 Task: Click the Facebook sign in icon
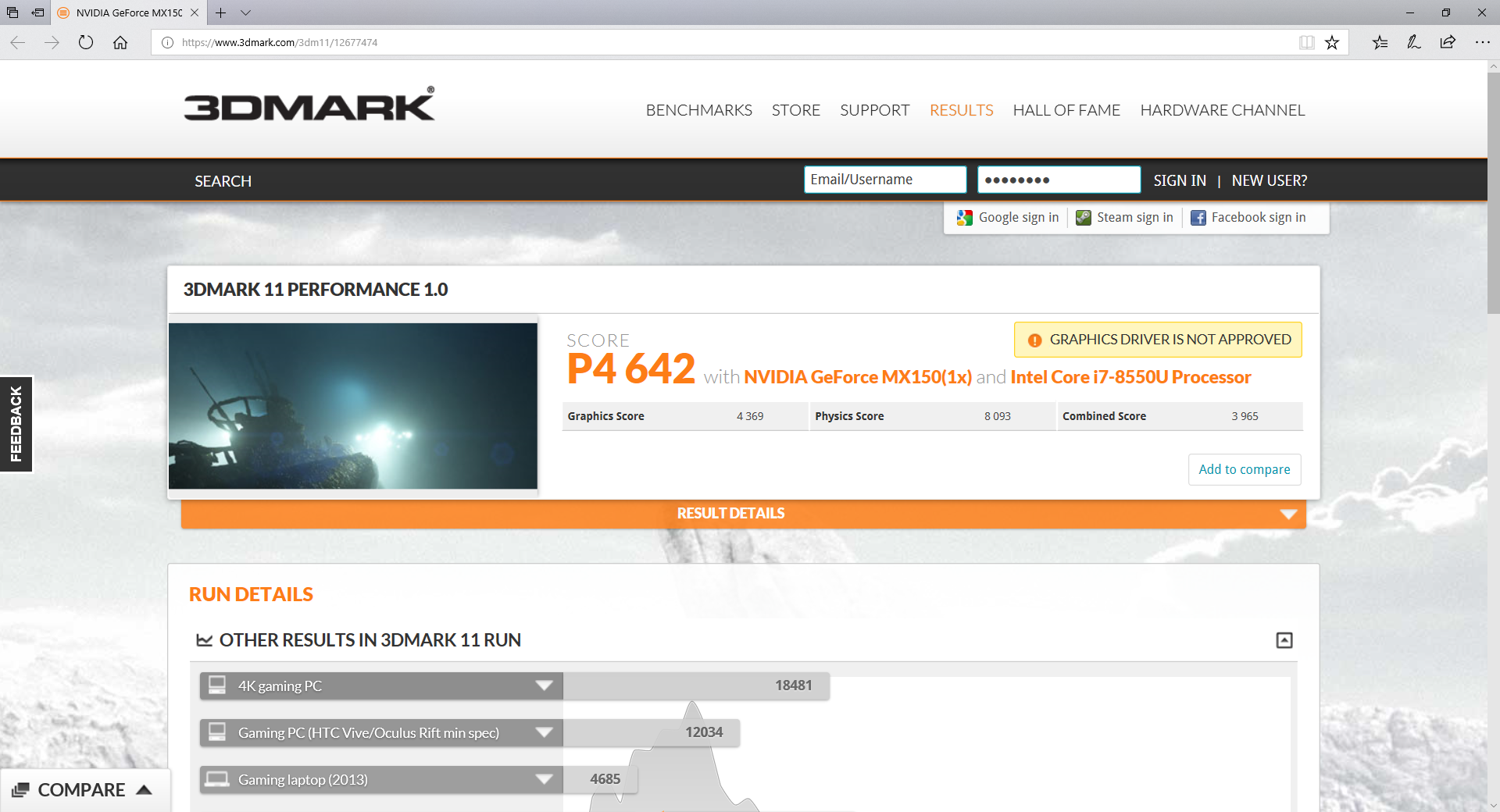1198,218
